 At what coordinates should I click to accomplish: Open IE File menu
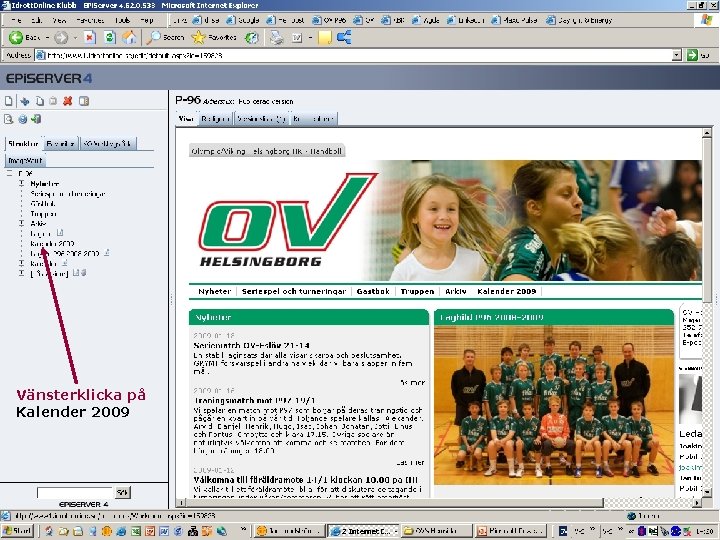tap(16, 20)
